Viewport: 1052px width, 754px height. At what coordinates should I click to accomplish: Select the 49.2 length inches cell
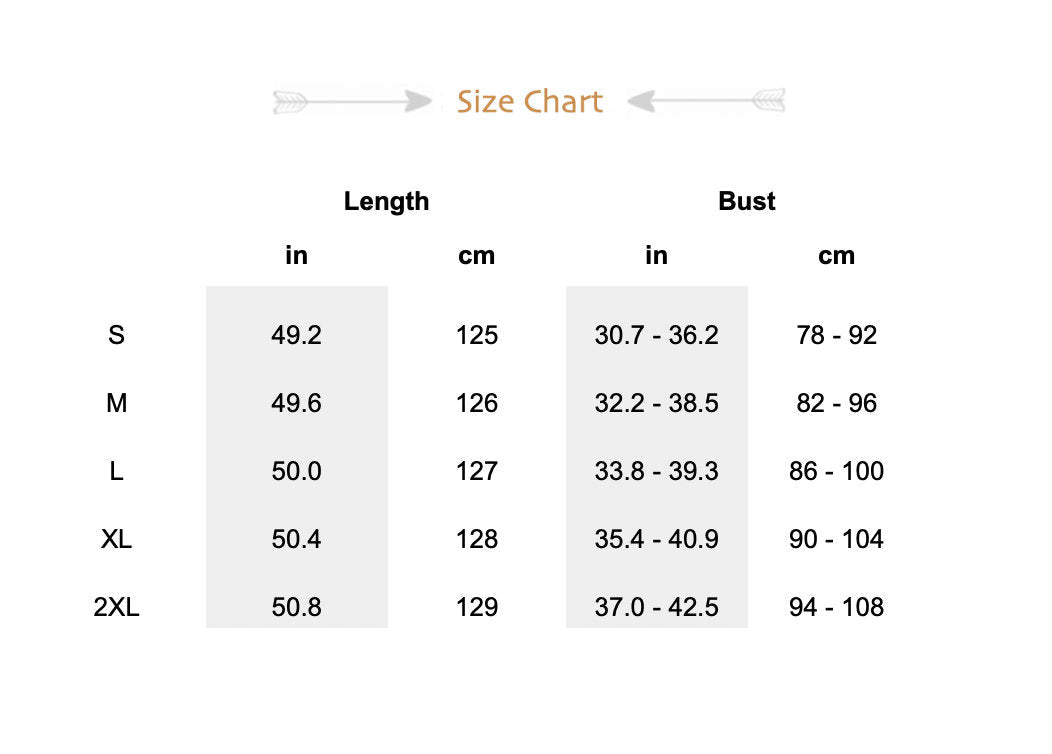click(x=296, y=335)
